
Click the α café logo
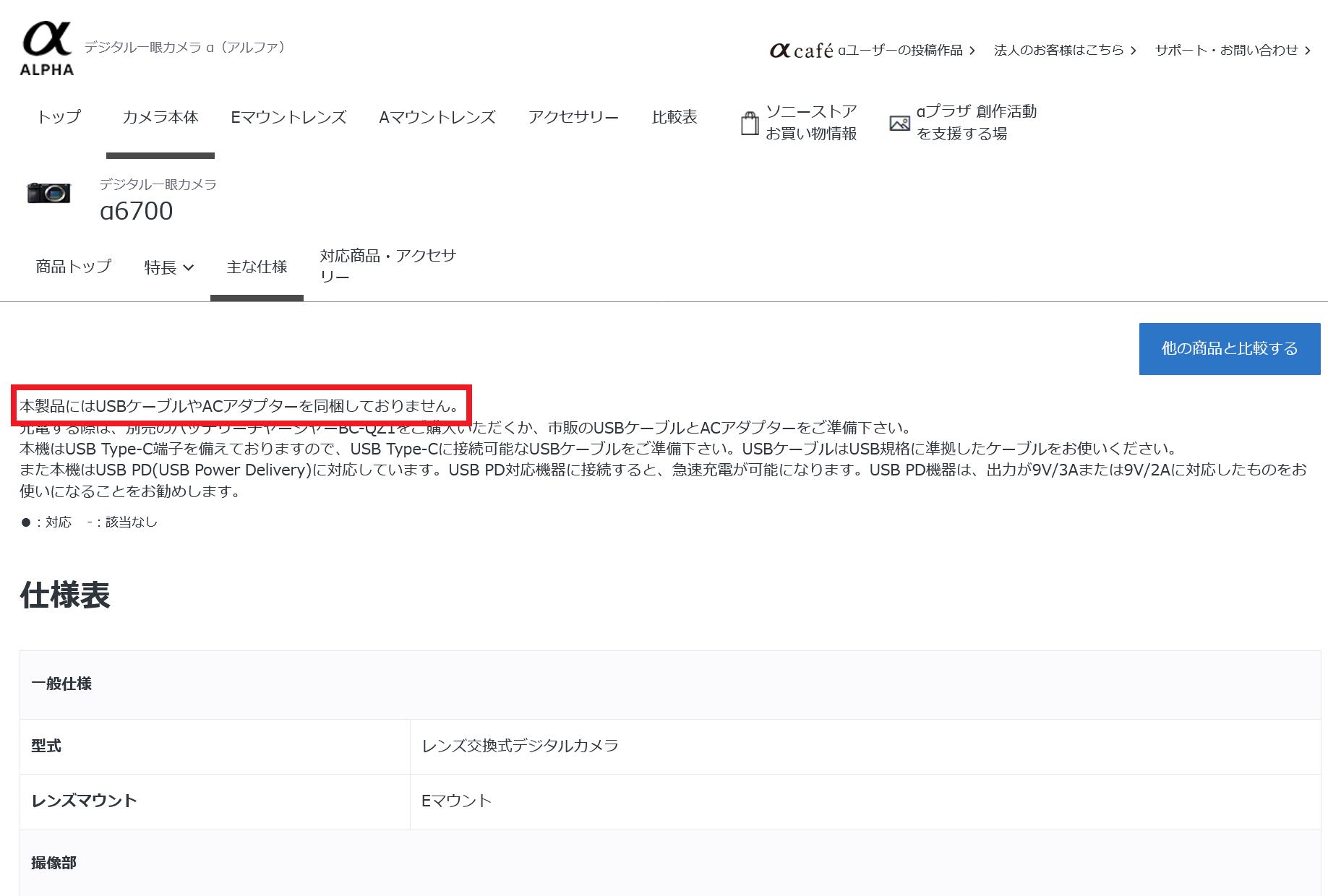point(802,50)
